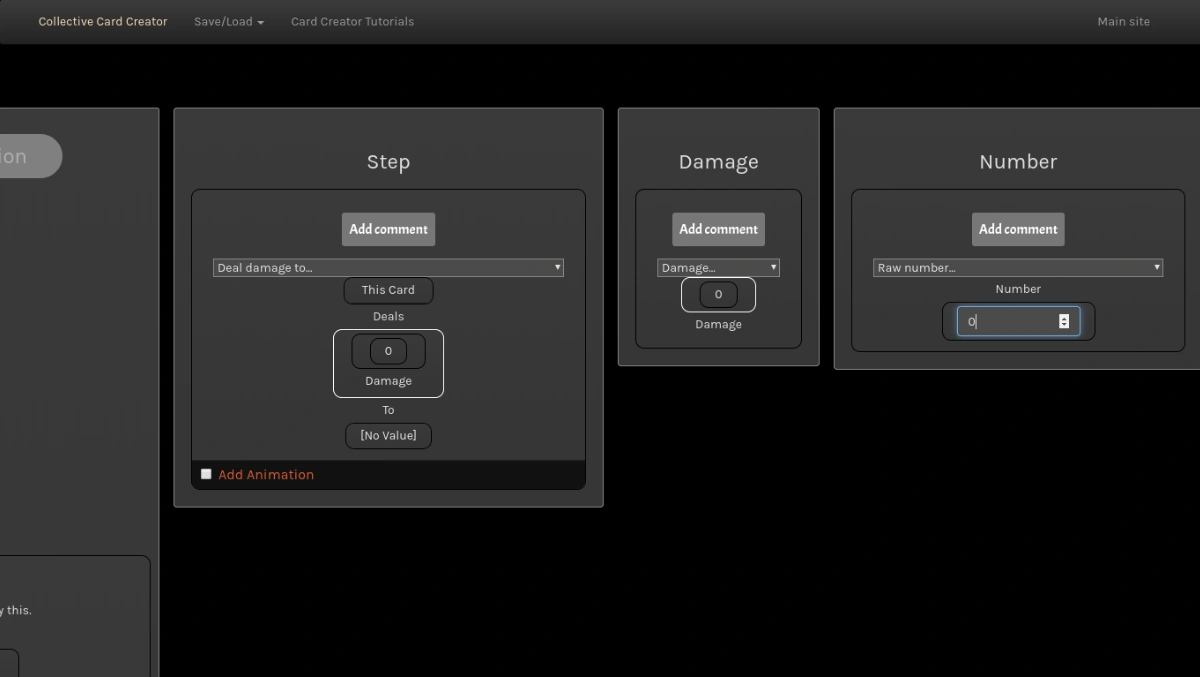
Task: Focus the Number input field
Action: pyautogui.click(x=1018, y=321)
